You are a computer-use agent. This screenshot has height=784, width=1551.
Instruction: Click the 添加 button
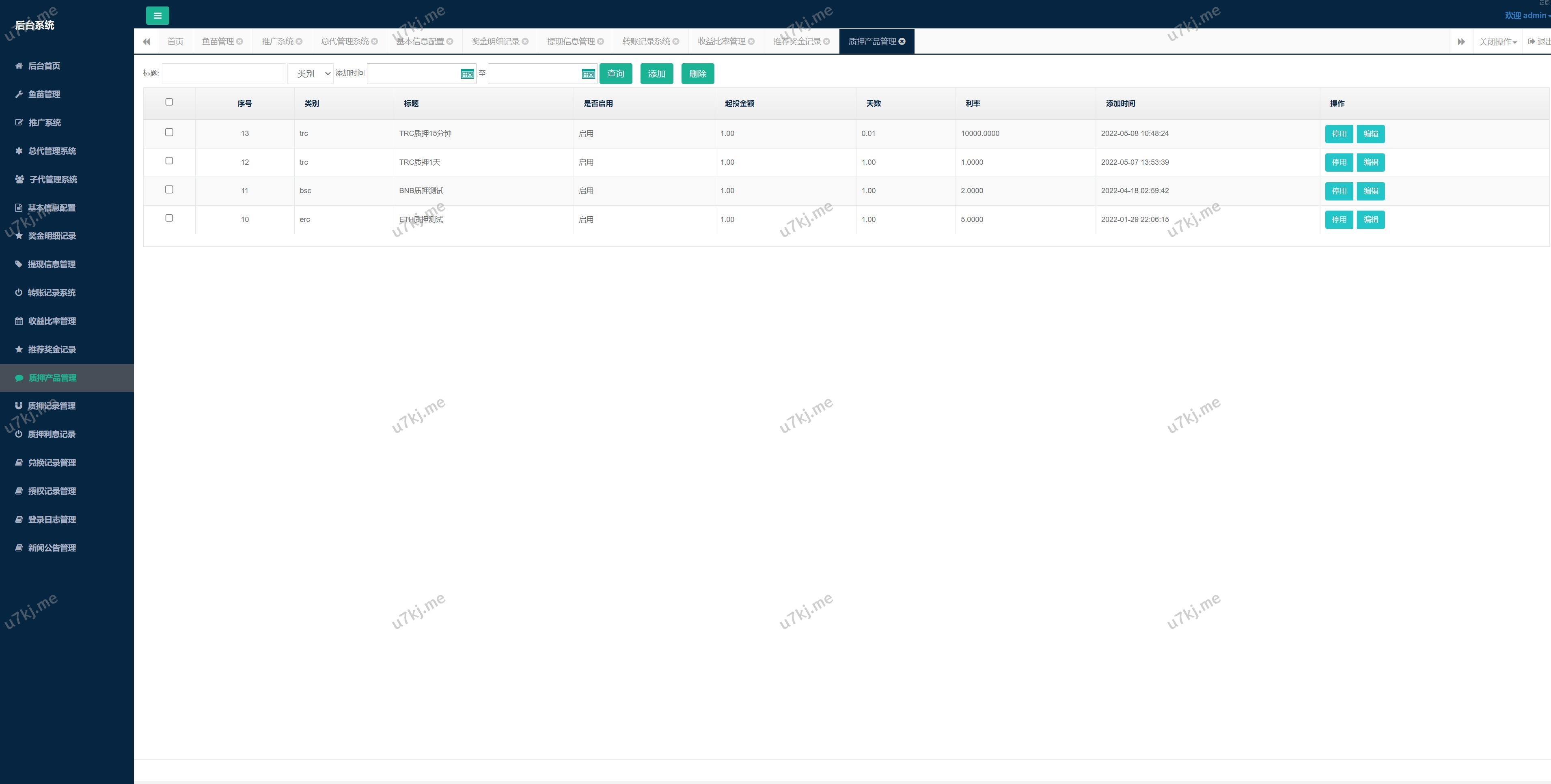(656, 73)
